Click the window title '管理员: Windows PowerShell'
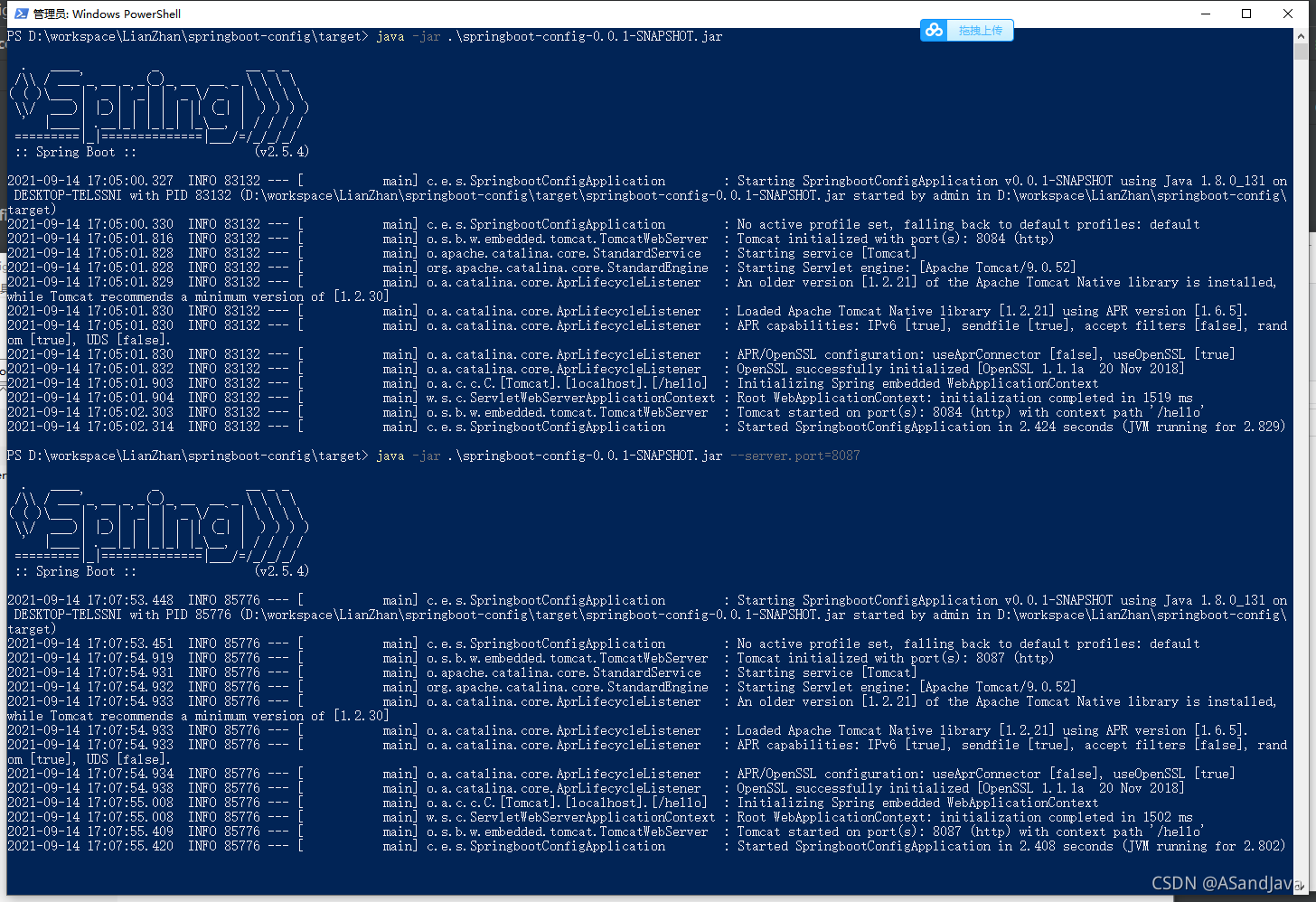1316x902 pixels. point(107,14)
